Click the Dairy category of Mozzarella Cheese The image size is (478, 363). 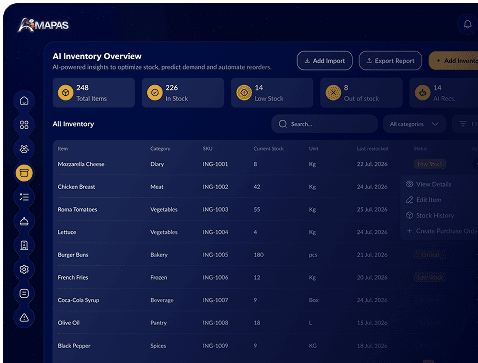[x=157, y=164]
